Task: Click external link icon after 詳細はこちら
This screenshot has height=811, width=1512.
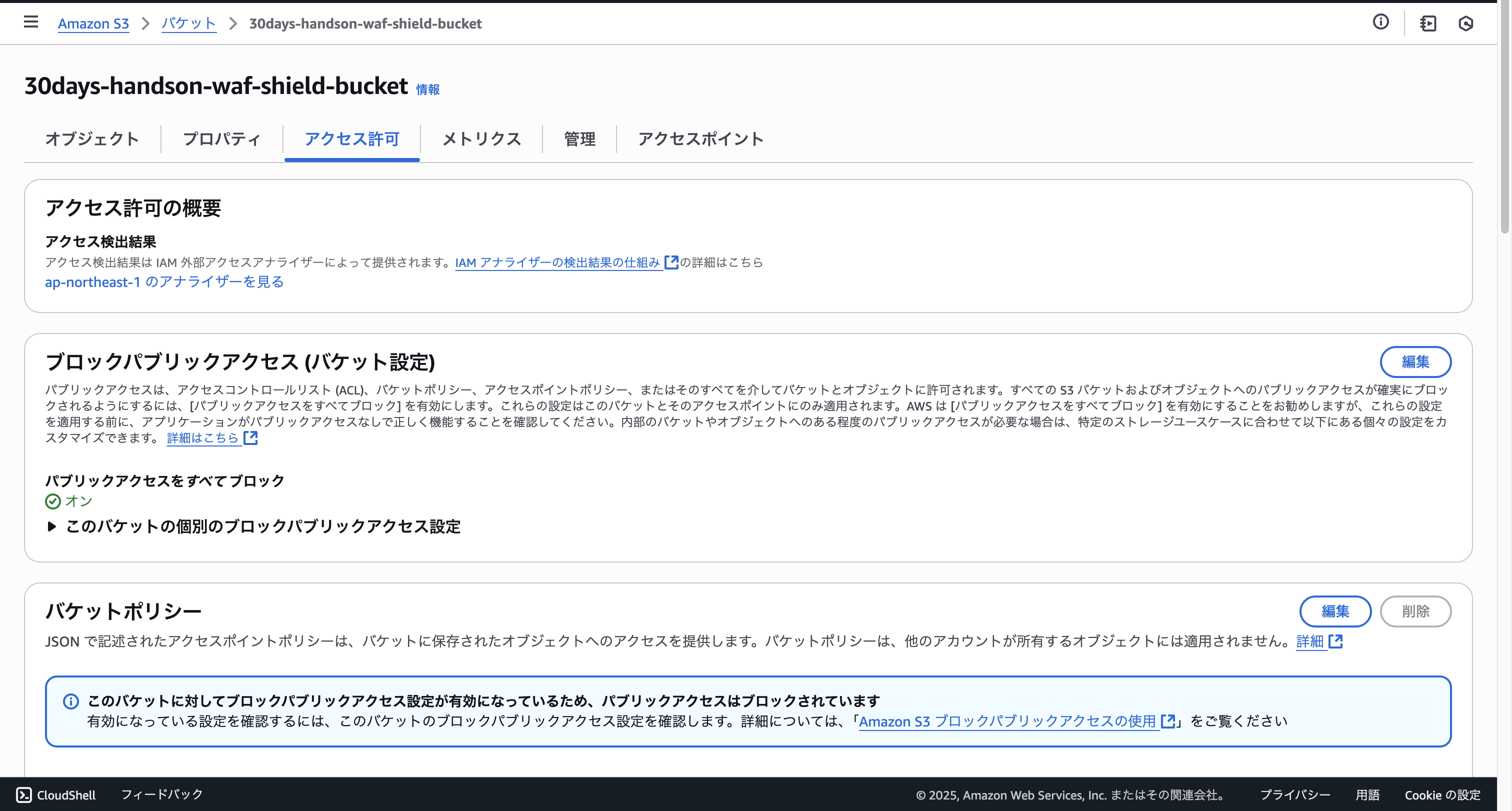Action: click(251, 438)
